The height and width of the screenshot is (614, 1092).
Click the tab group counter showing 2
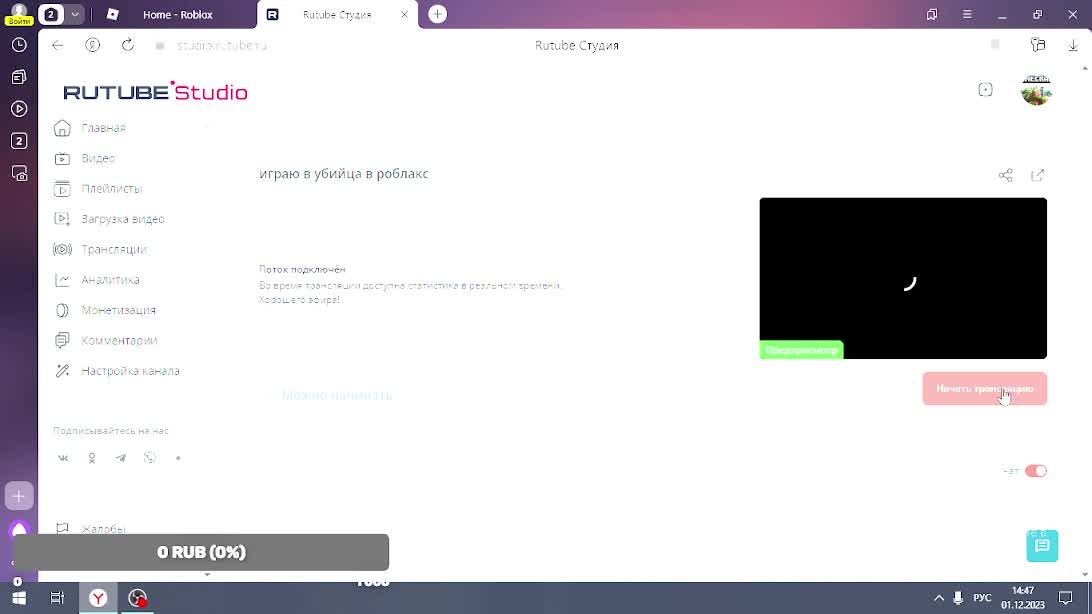pyautogui.click(x=51, y=15)
